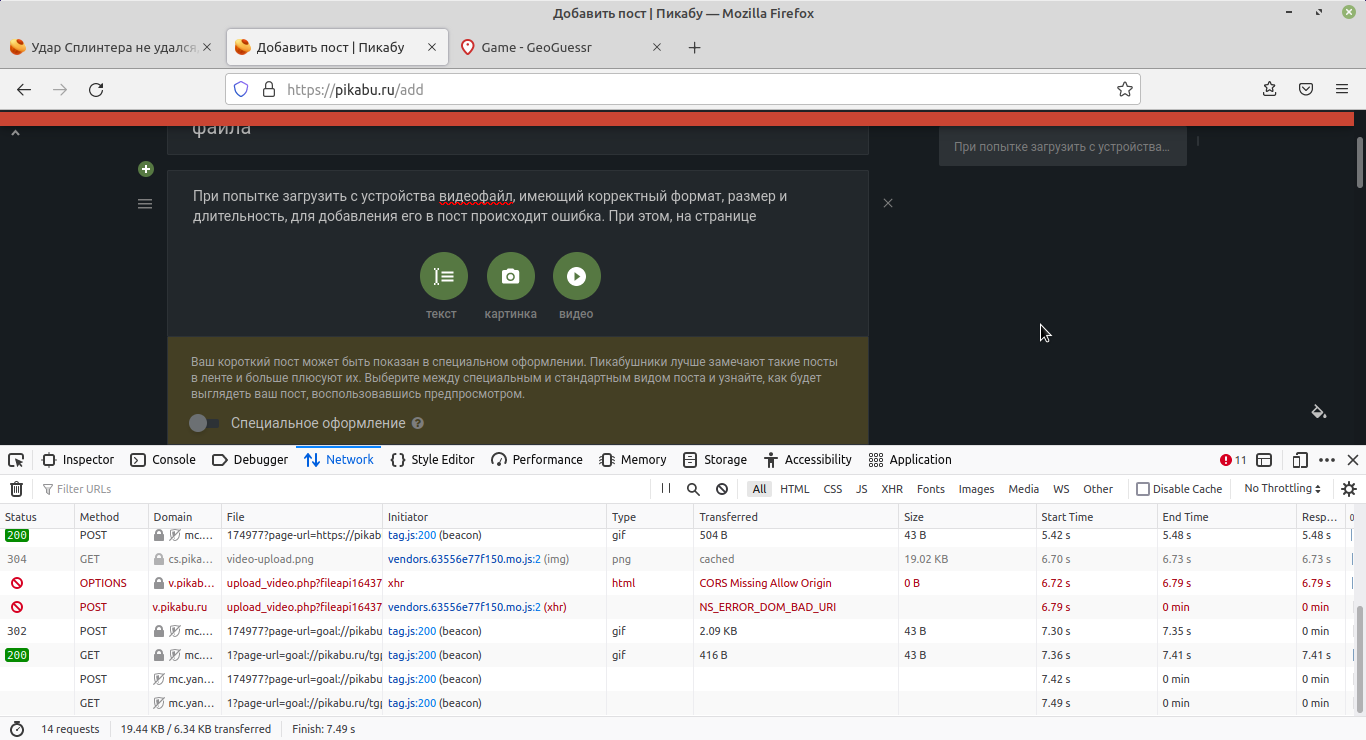Screen dimensions: 1366x740
Task: Open the help icon beside 'Специальное оформление'
Action: tap(418, 423)
